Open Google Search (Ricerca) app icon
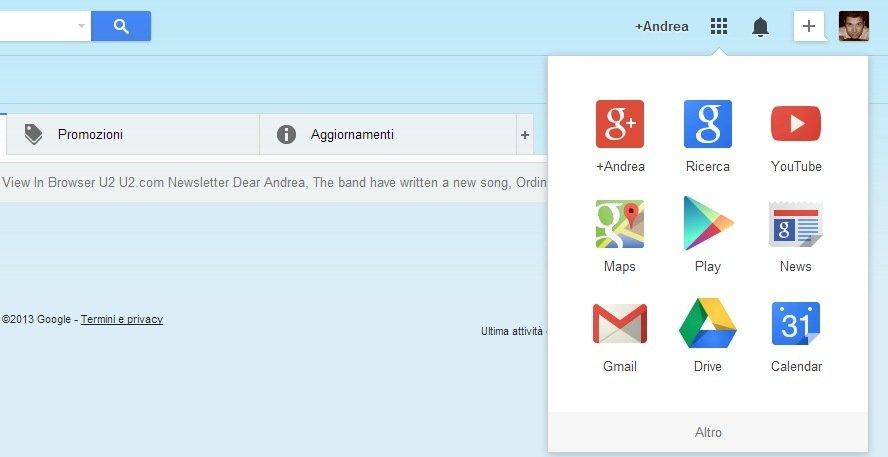This screenshot has height=457, width=888. point(708,125)
